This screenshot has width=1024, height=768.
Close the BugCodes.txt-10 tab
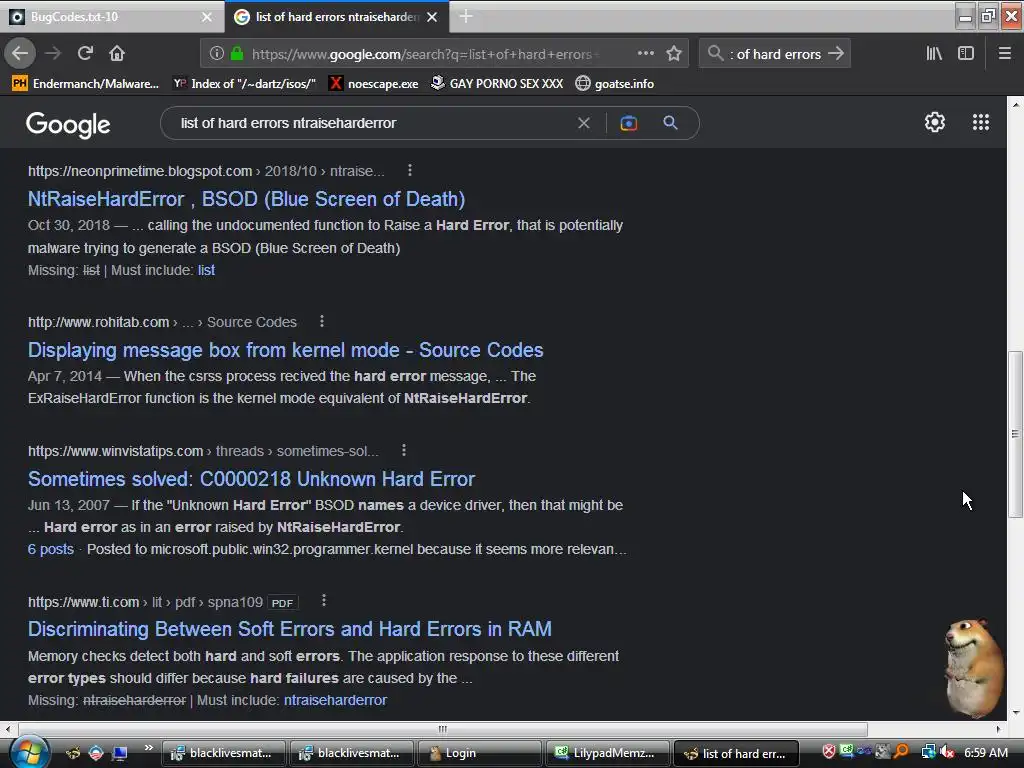tap(206, 17)
